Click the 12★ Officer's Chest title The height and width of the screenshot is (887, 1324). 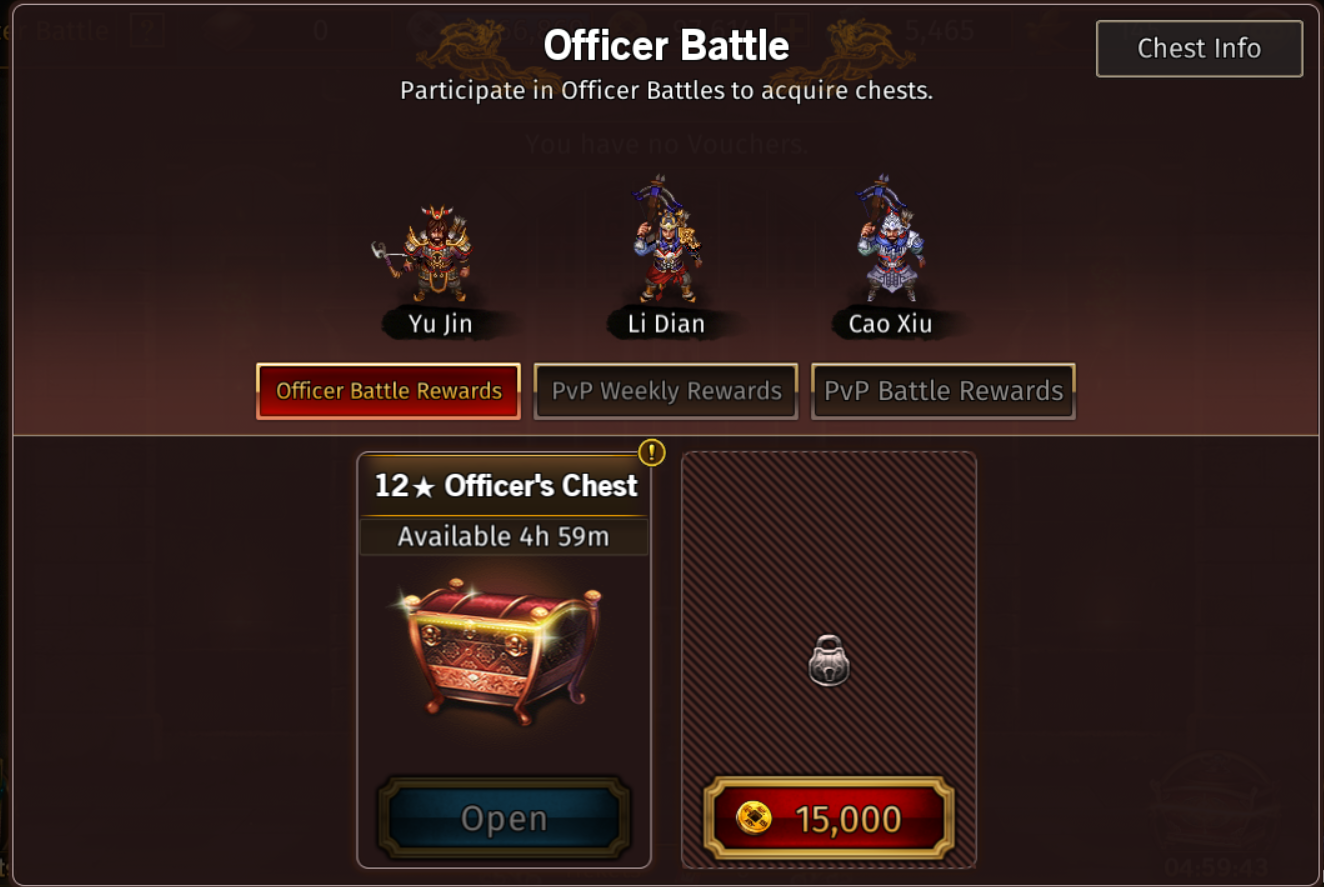[506, 486]
